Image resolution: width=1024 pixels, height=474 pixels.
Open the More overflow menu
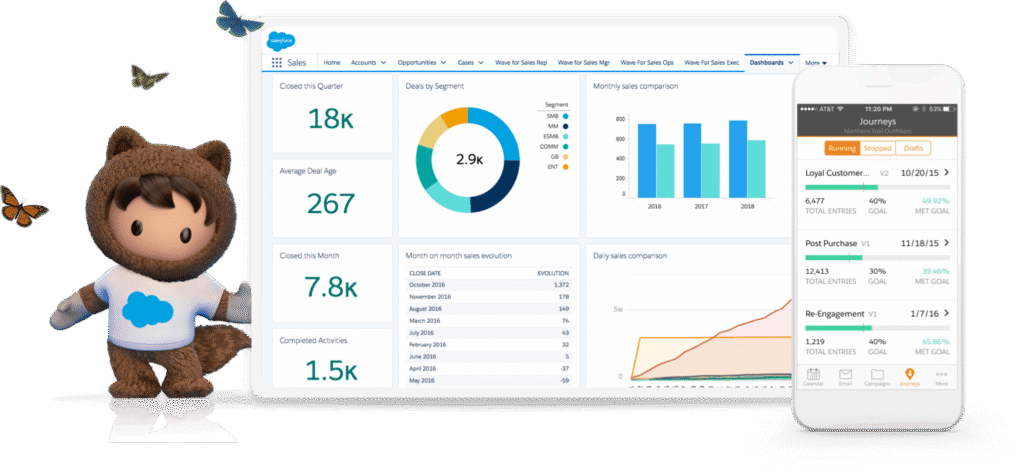[x=816, y=63]
